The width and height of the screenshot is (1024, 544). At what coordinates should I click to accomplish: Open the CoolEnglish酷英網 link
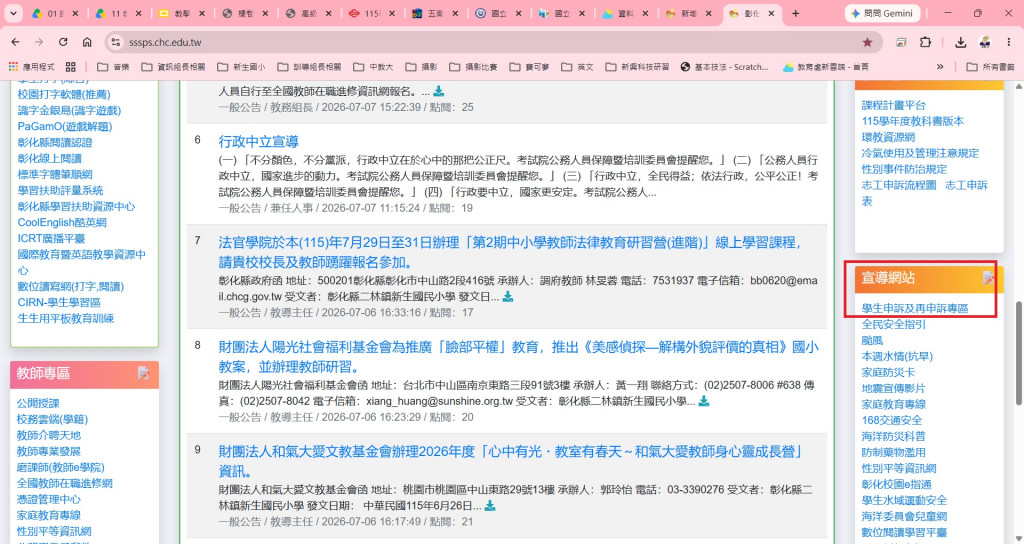click(x=62, y=222)
